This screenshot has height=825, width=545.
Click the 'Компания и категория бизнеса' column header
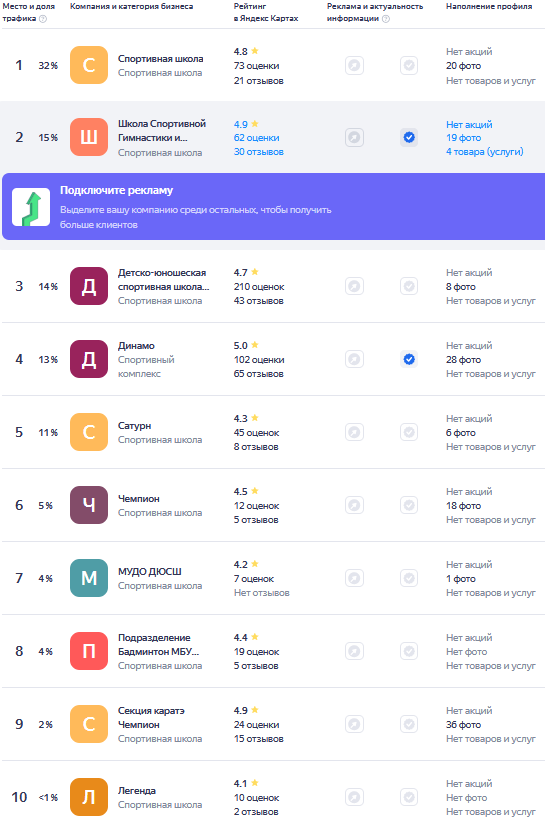tap(132, 6)
